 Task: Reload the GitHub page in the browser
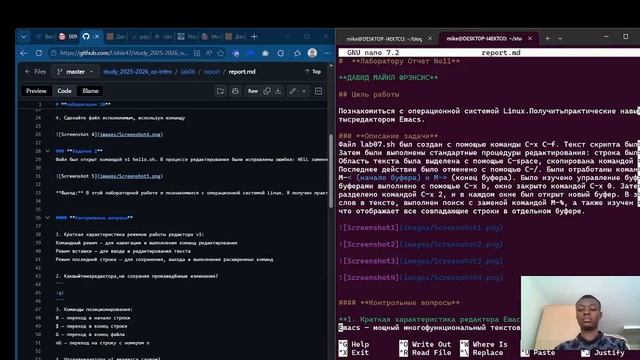pos(39,53)
